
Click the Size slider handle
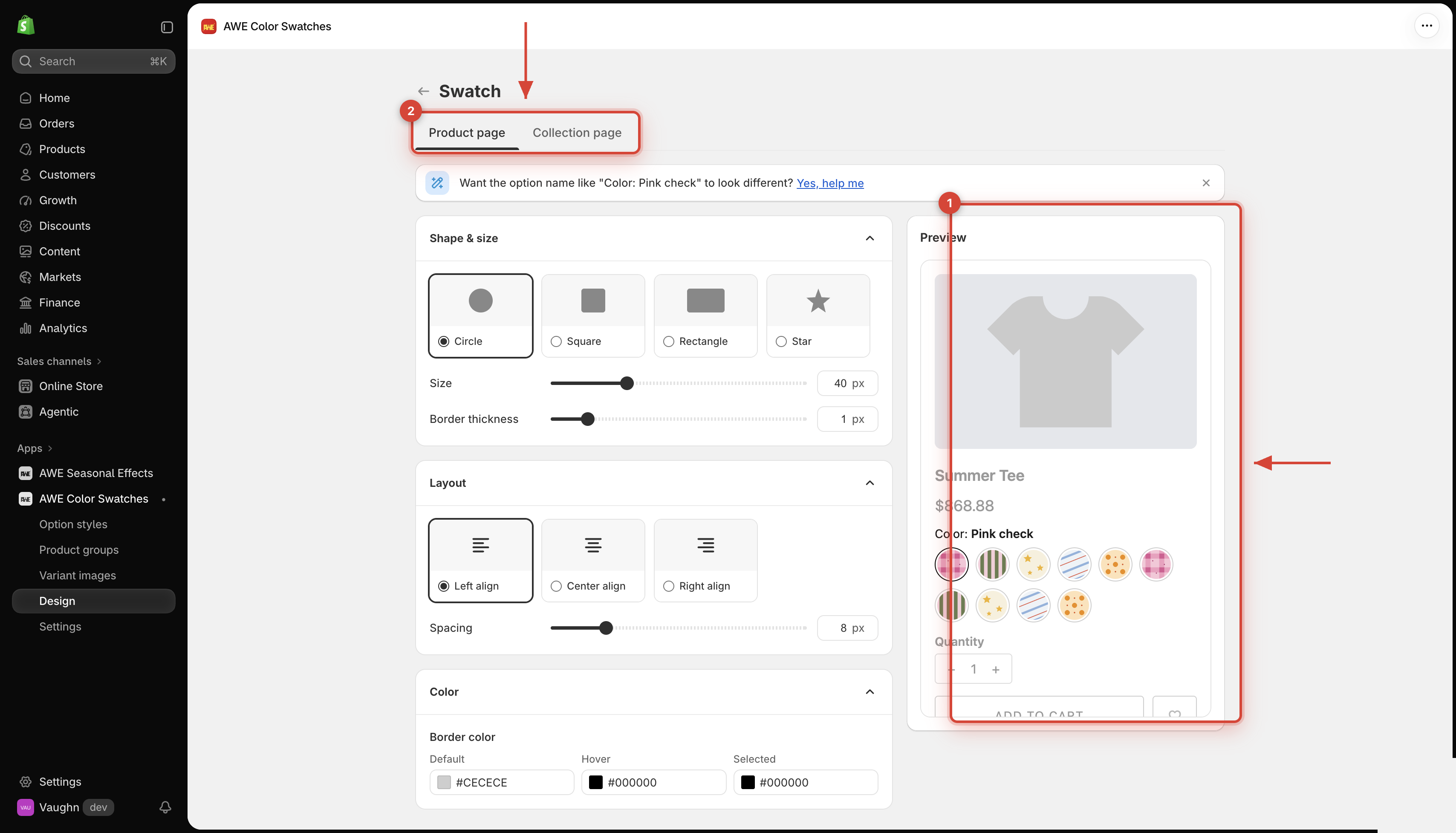[627, 383]
